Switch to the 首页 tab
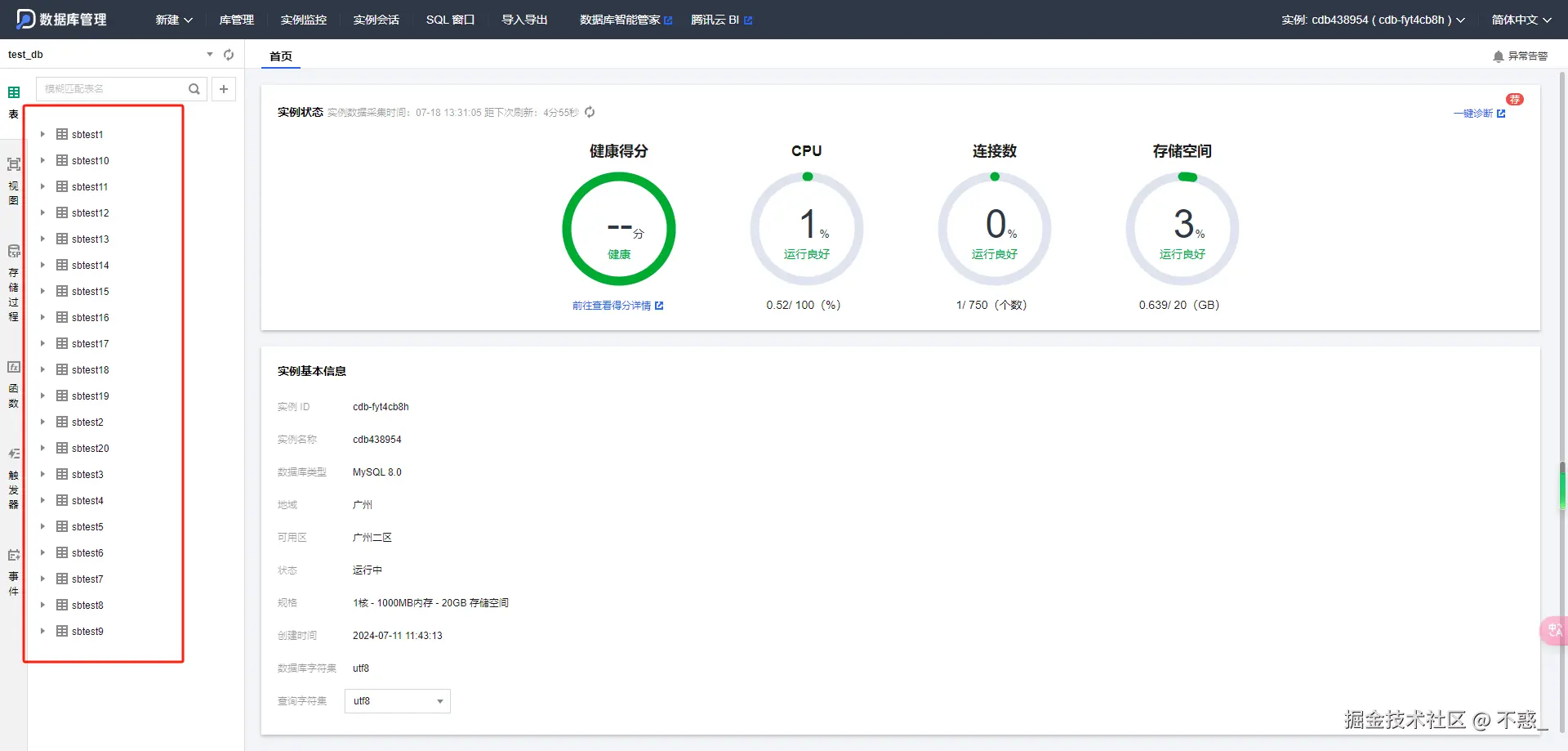 coord(281,56)
